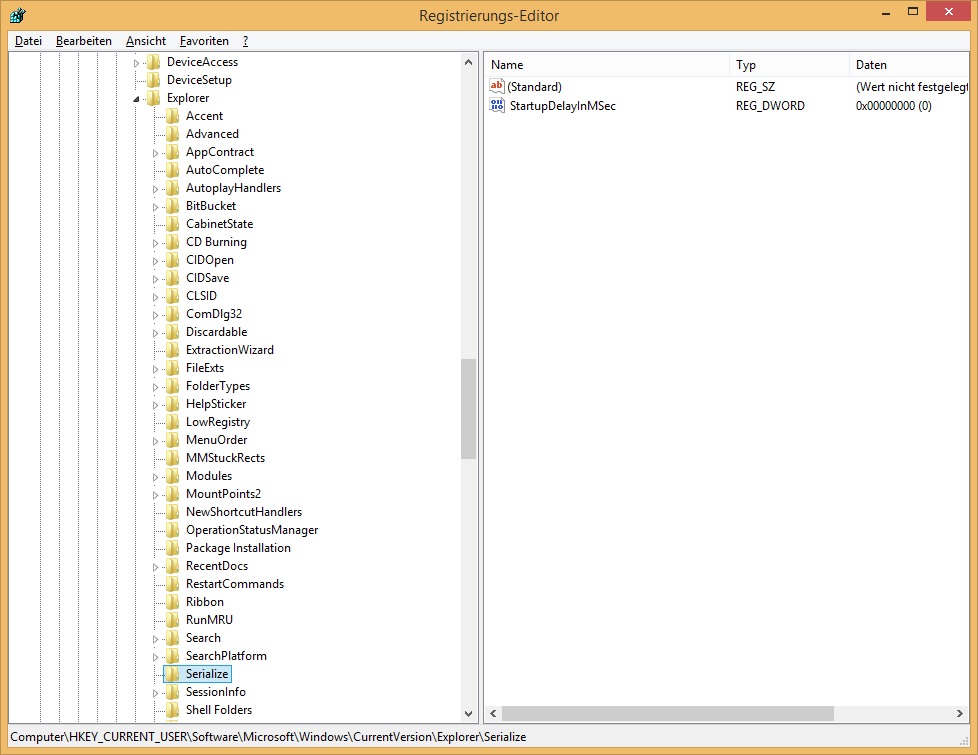This screenshot has width=978, height=755.
Task: Click the RunMRU folder icon
Action: click(x=173, y=620)
